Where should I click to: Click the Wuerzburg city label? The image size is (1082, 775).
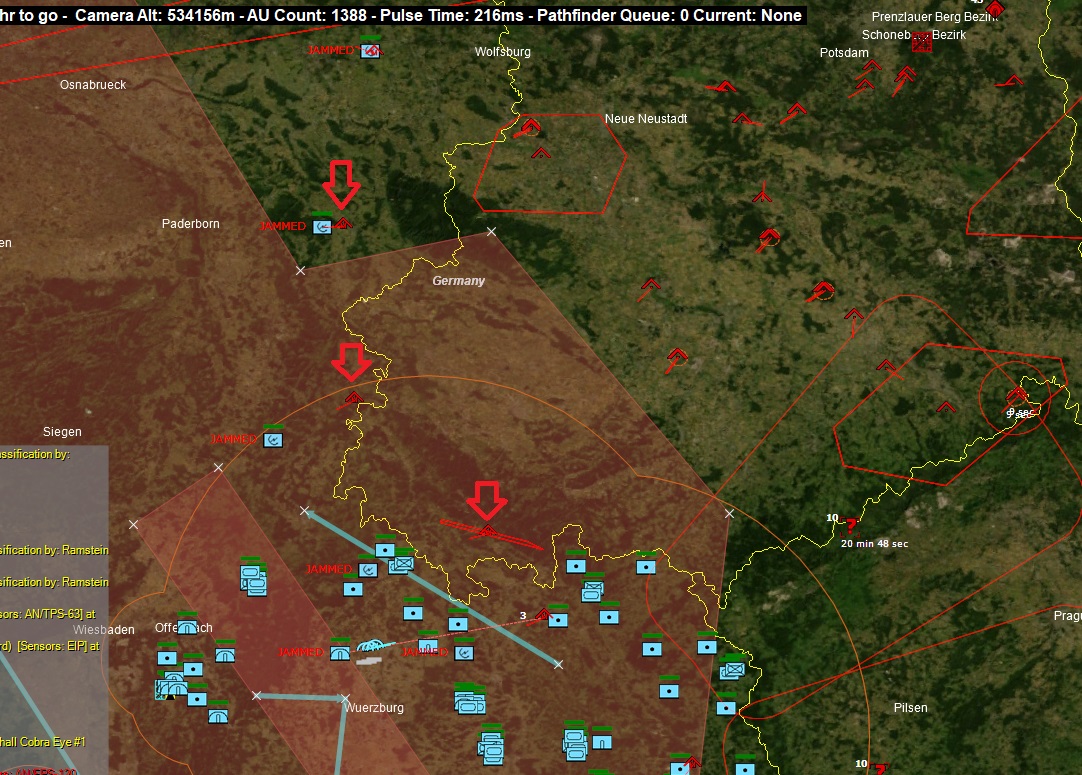374,707
